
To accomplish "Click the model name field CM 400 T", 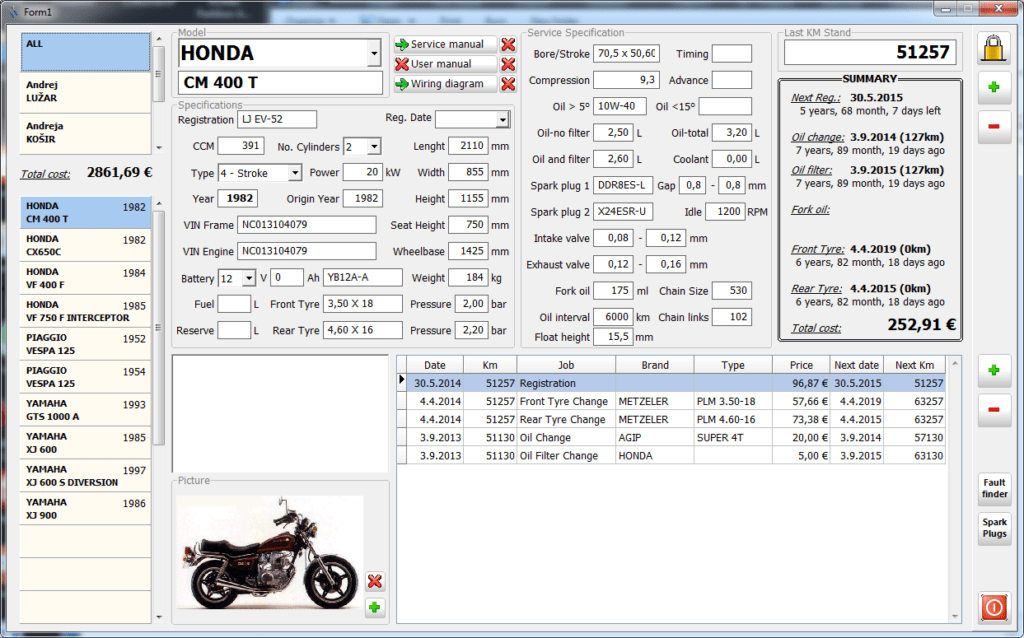I will (x=280, y=83).
